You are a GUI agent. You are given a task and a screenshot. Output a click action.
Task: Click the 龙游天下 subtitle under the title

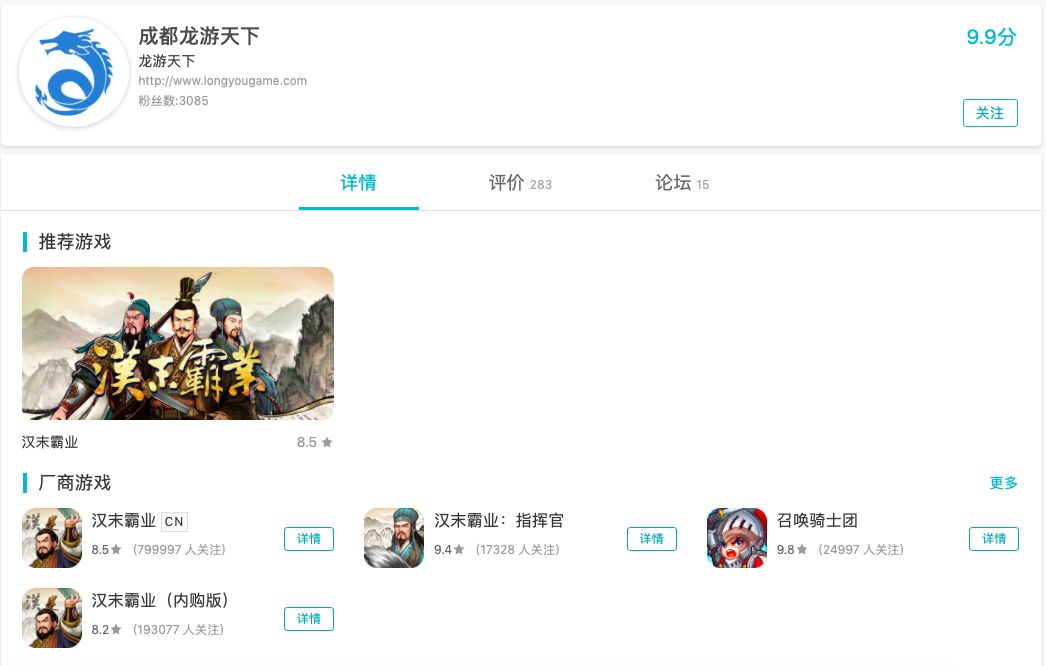(167, 61)
